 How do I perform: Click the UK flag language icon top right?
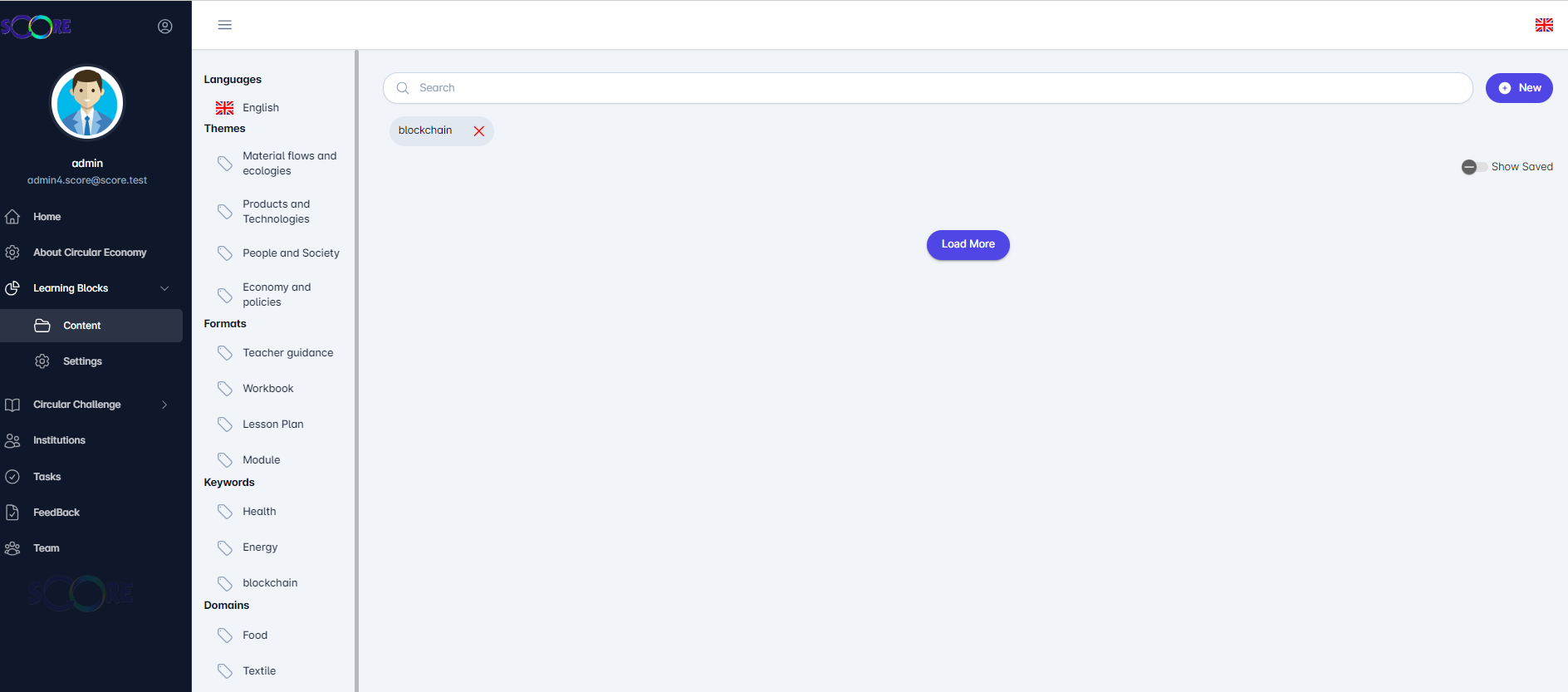(x=1544, y=25)
